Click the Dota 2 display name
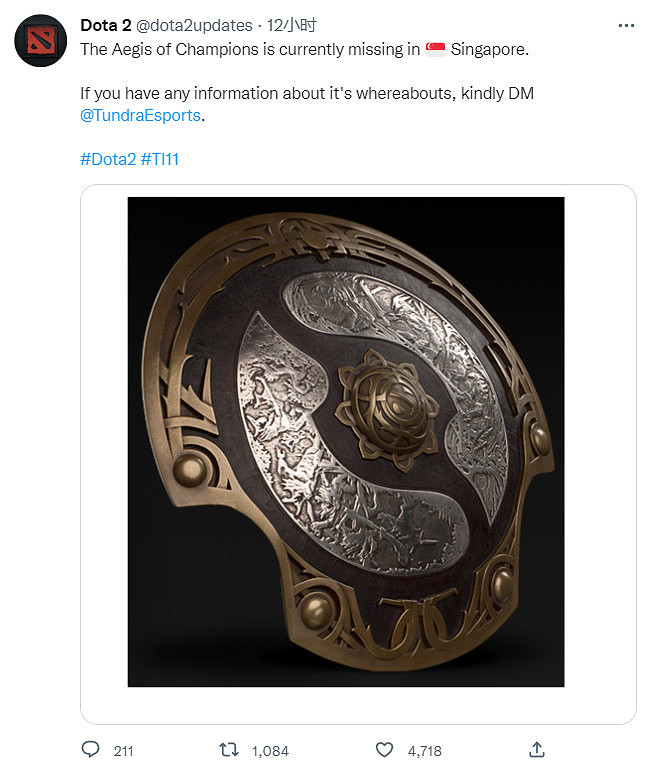Viewport: 654px width, 764px height. coord(105,25)
